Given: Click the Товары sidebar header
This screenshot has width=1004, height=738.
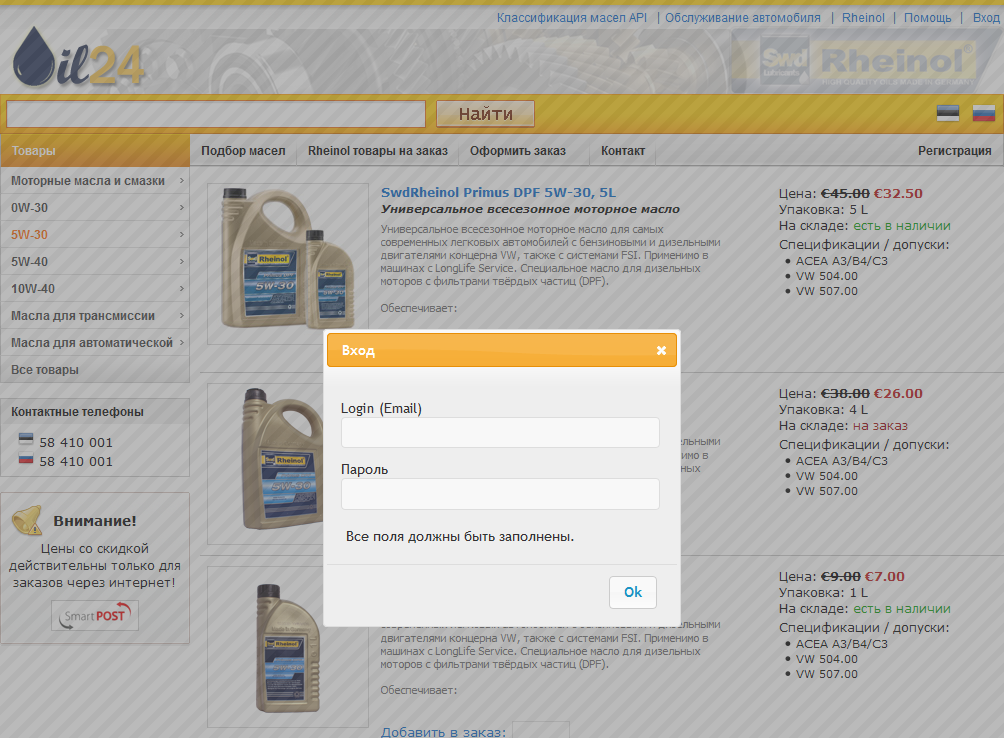Looking at the screenshot, I should point(95,150).
